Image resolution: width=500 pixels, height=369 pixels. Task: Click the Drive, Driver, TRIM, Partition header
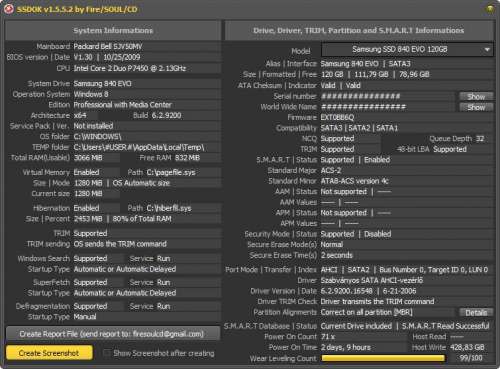[359, 30]
